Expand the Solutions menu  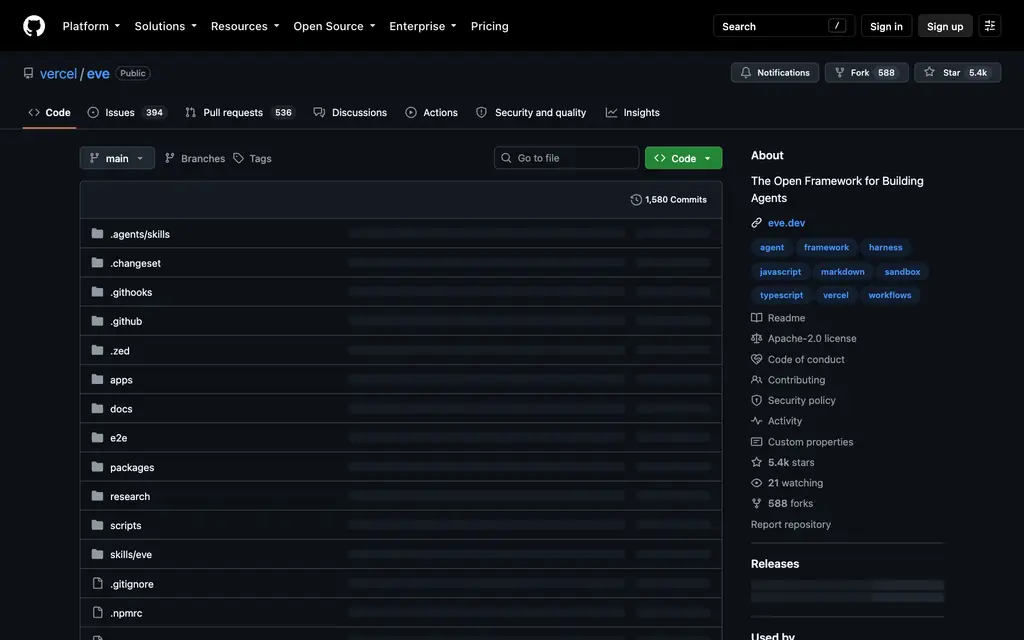click(x=165, y=26)
